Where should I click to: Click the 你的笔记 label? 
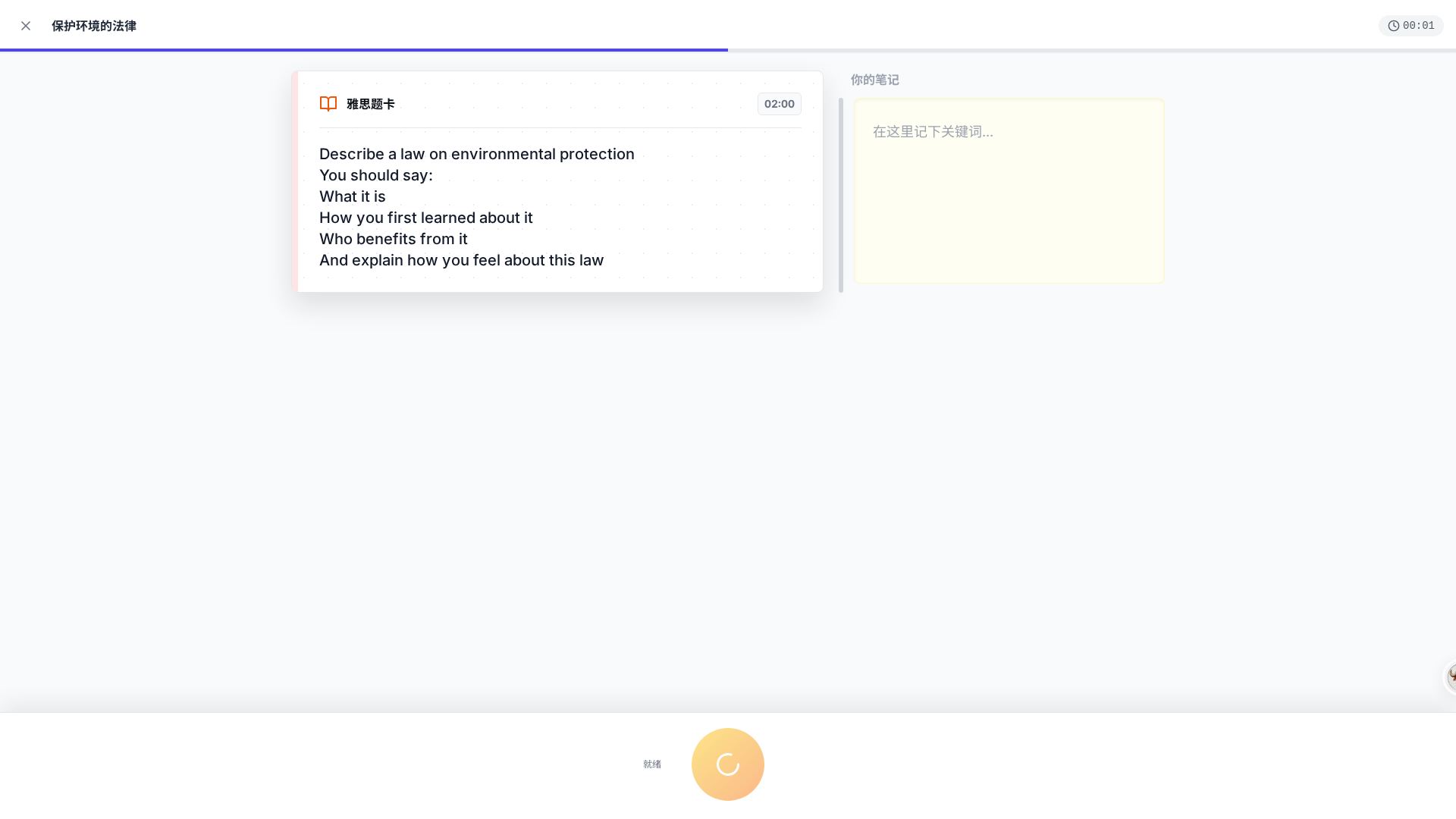[x=874, y=80]
